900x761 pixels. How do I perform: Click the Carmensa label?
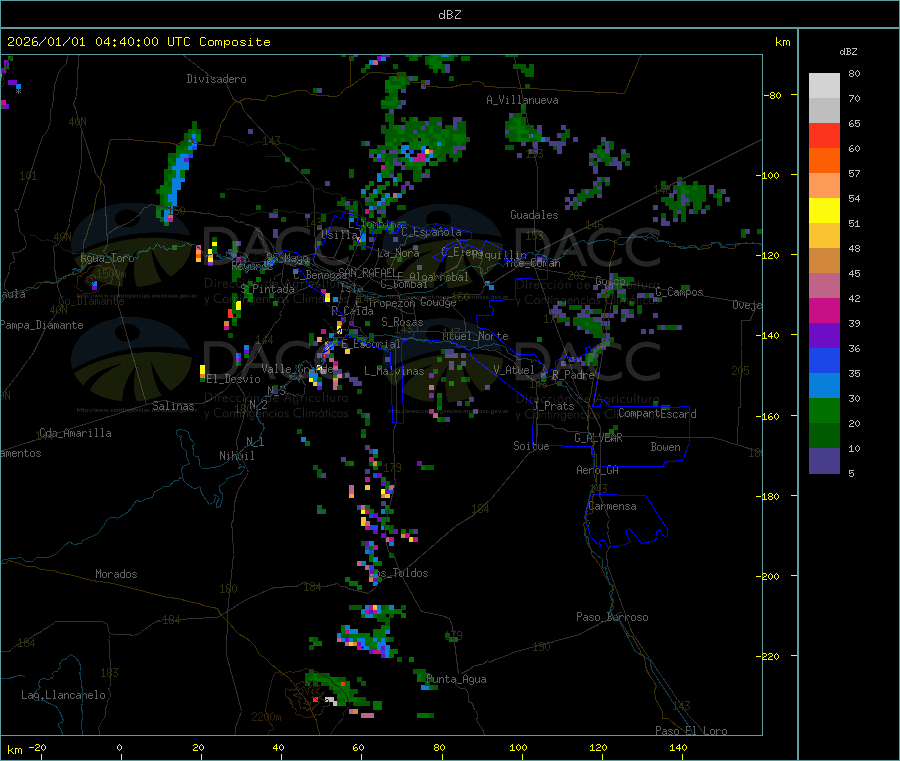(x=612, y=506)
